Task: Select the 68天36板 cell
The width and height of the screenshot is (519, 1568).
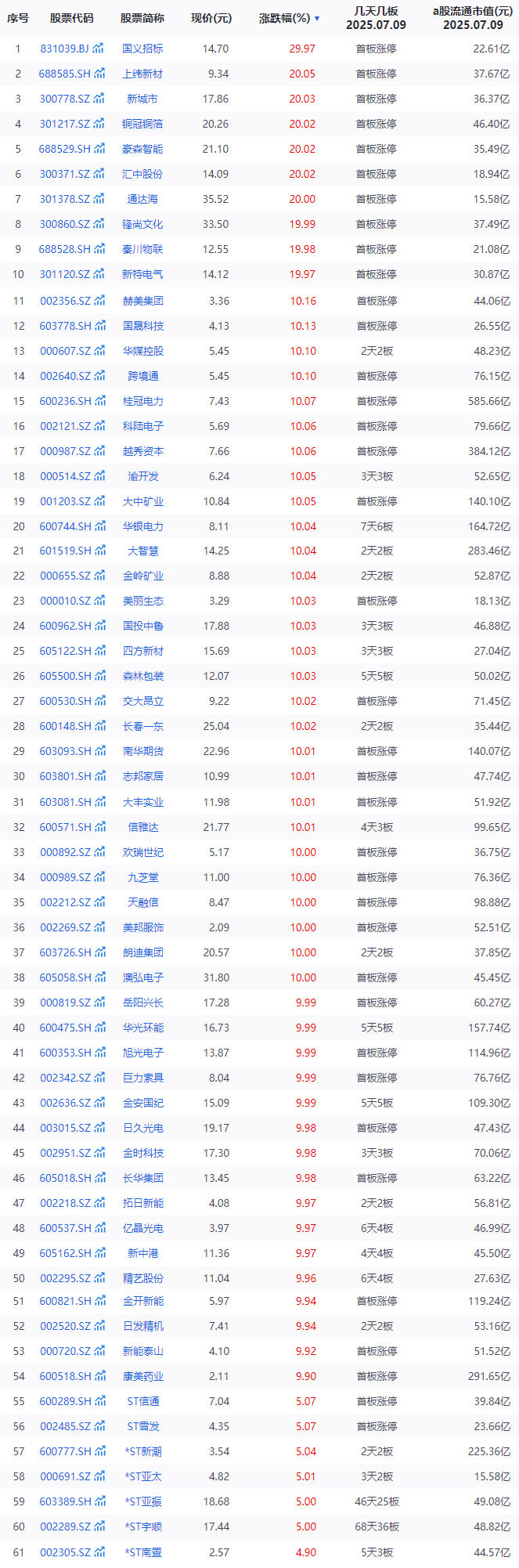Action: [377, 1526]
